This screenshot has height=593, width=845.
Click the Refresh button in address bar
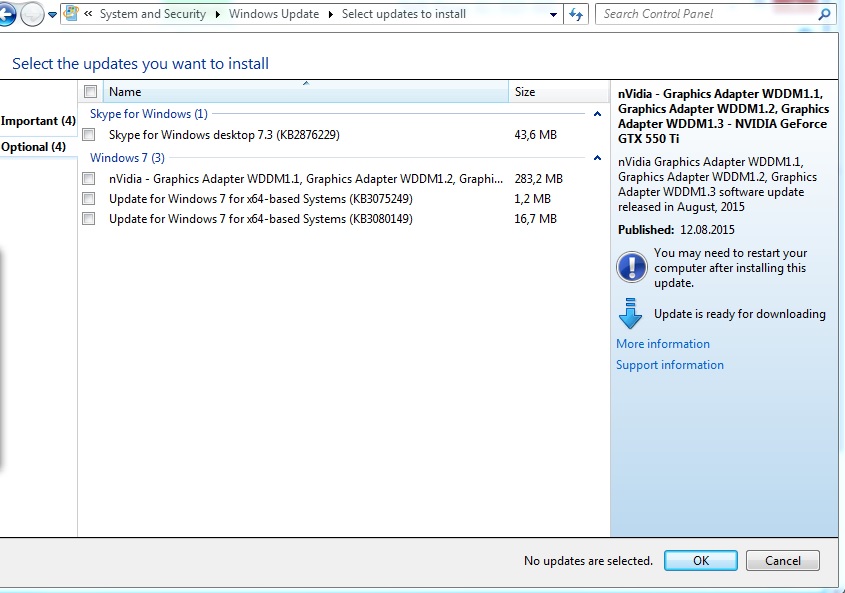576,15
